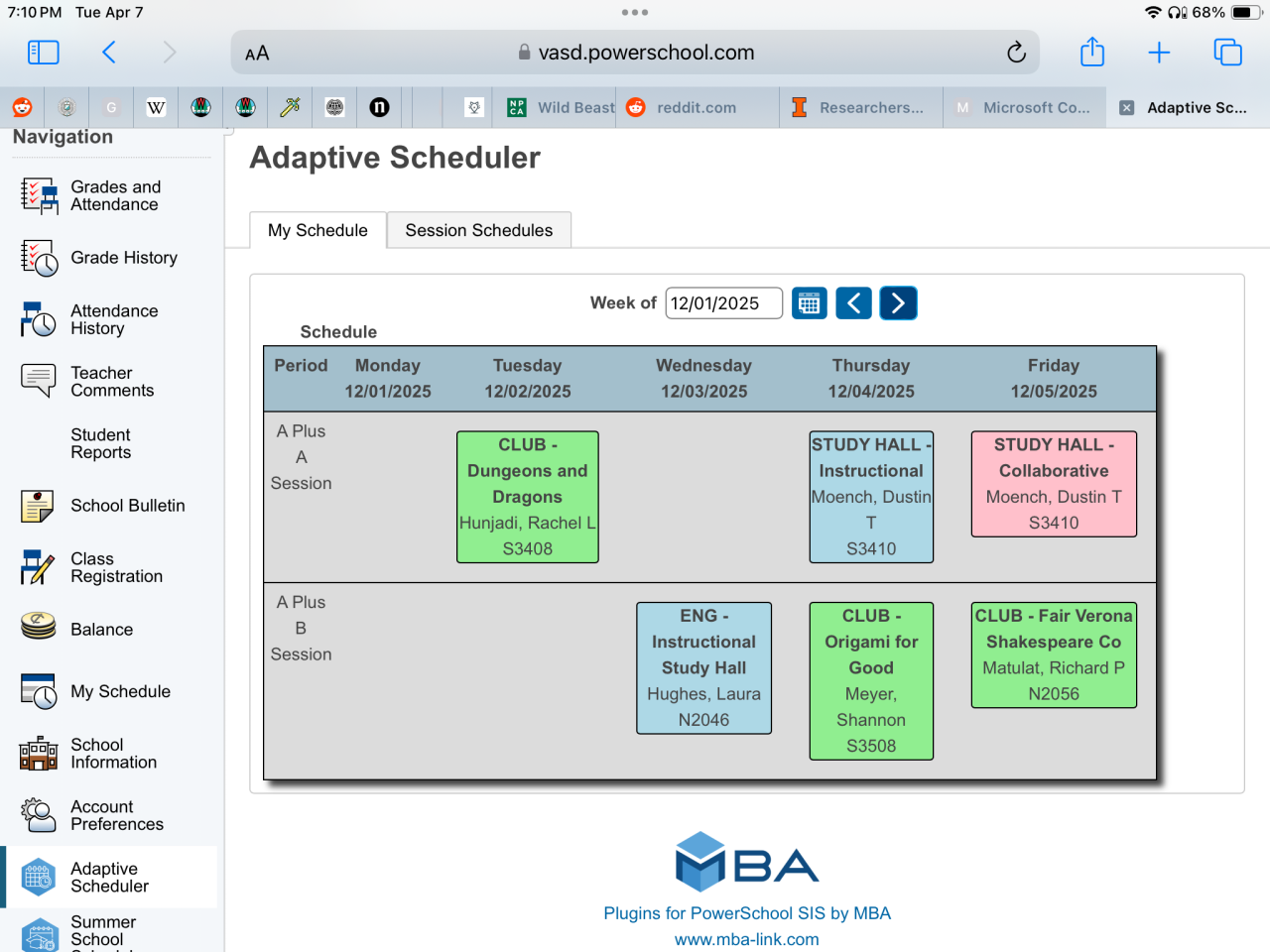Open the calendar date picker icon
Image resolution: width=1270 pixels, height=952 pixels.
[809, 303]
